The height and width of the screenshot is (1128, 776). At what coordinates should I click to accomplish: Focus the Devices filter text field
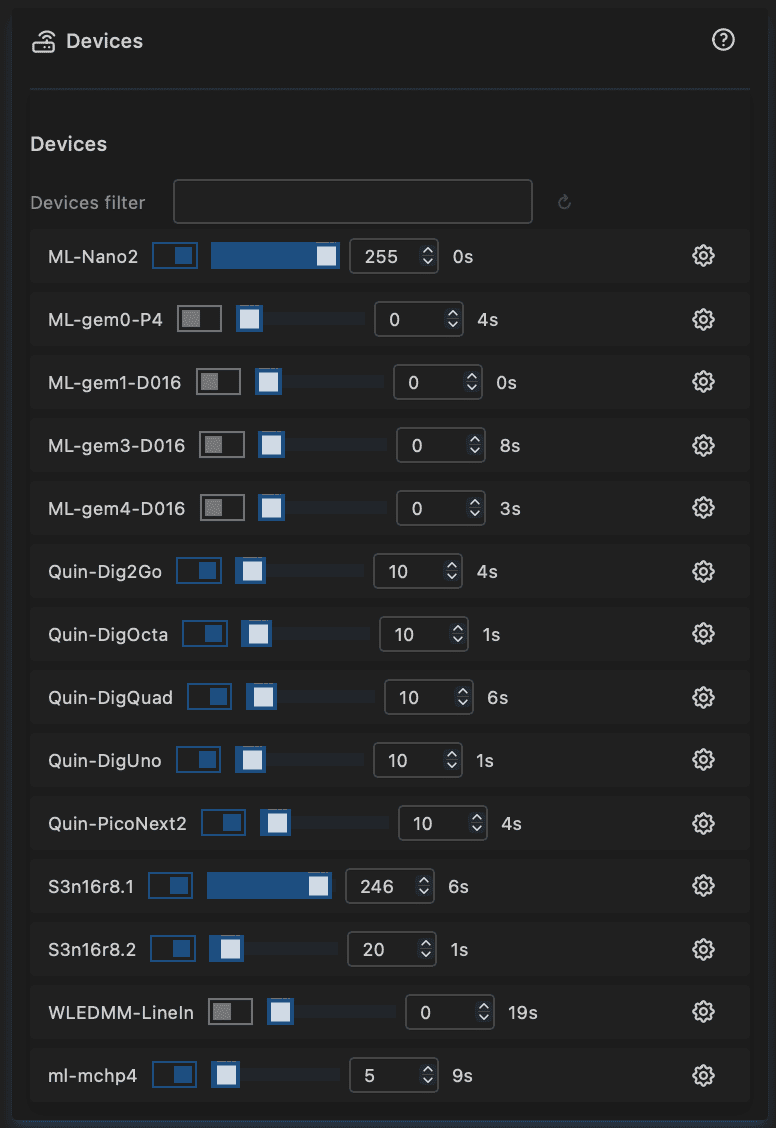pos(352,202)
